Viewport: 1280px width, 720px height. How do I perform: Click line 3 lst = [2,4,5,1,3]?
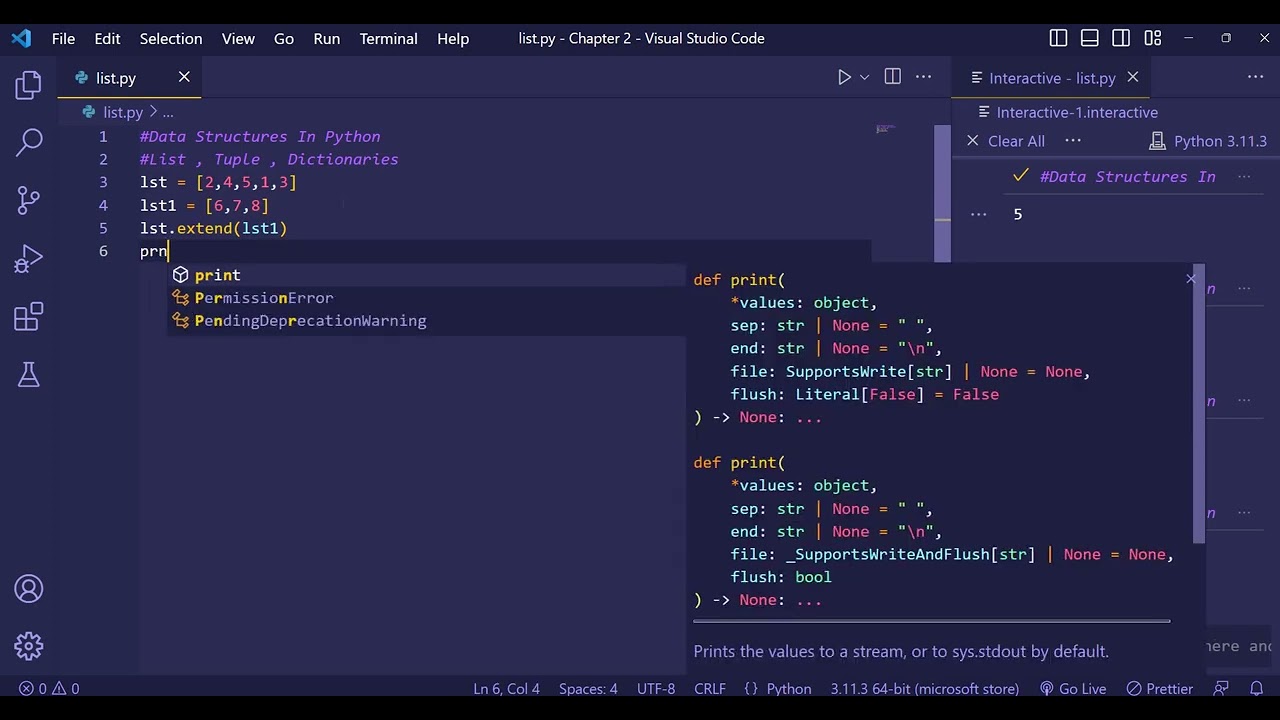tap(218, 182)
